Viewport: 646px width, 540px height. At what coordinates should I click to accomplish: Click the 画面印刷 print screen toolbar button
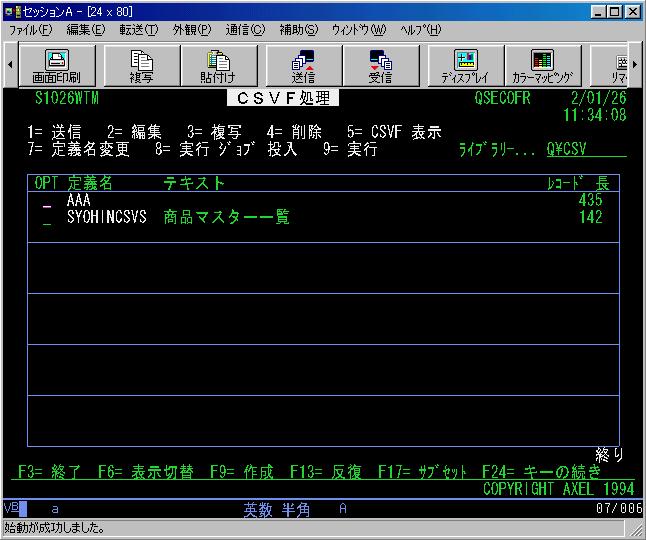pos(57,66)
